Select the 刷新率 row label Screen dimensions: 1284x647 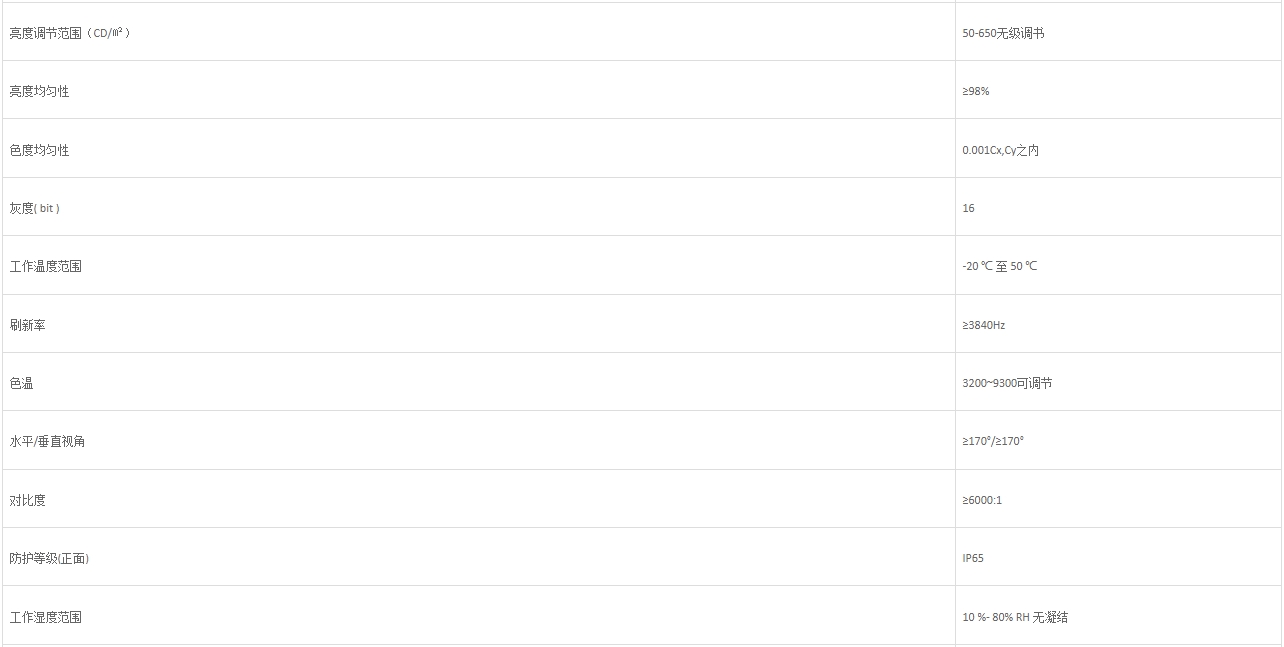(x=28, y=325)
